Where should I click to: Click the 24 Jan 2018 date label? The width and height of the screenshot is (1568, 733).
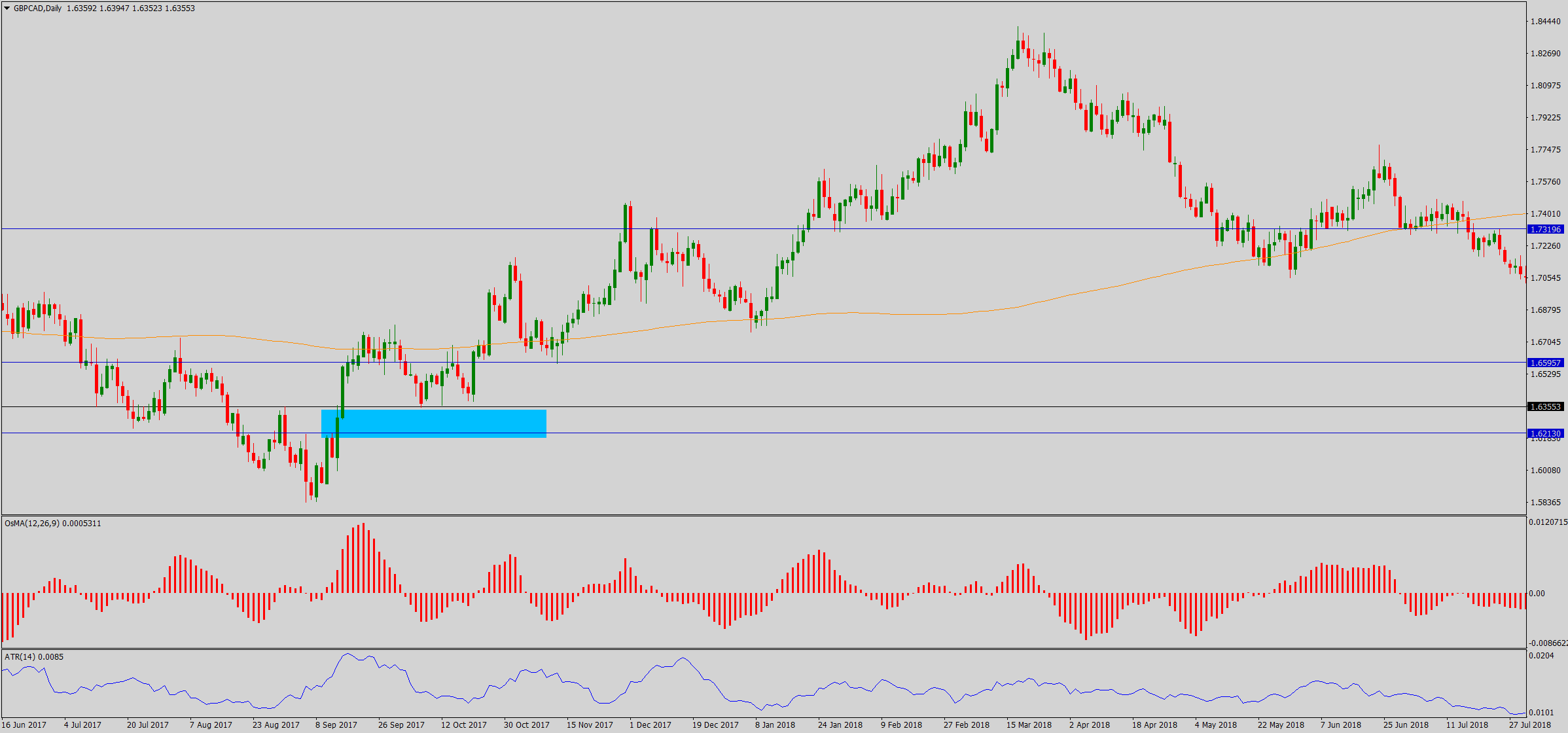(x=840, y=725)
